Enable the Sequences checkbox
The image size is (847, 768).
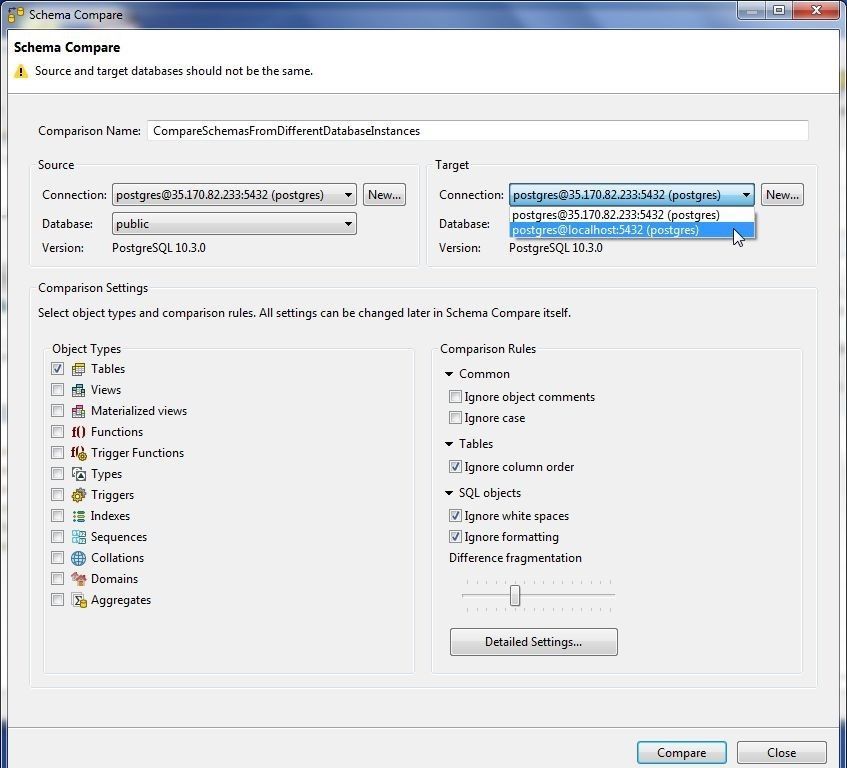pos(57,537)
